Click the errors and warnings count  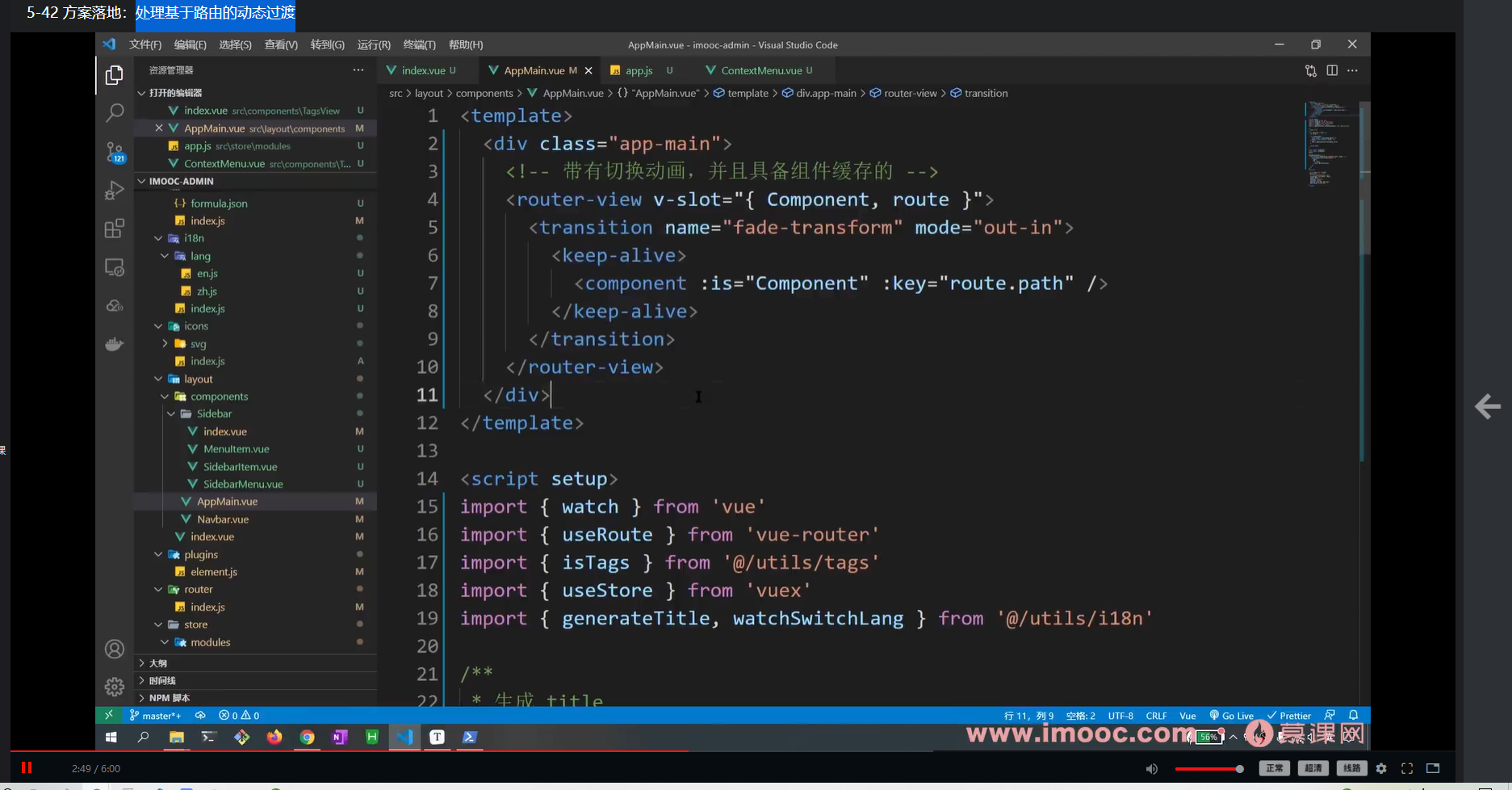click(x=239, y=715)
